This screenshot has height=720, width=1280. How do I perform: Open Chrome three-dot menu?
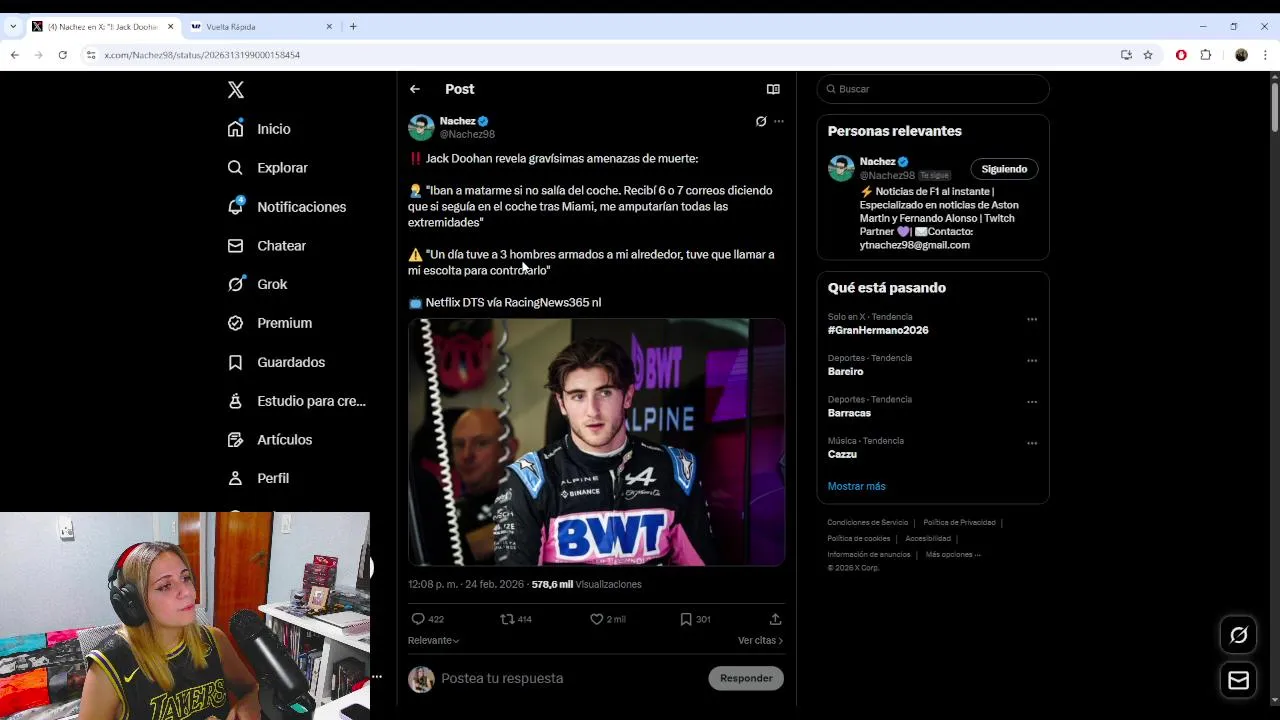point(1265,55)
